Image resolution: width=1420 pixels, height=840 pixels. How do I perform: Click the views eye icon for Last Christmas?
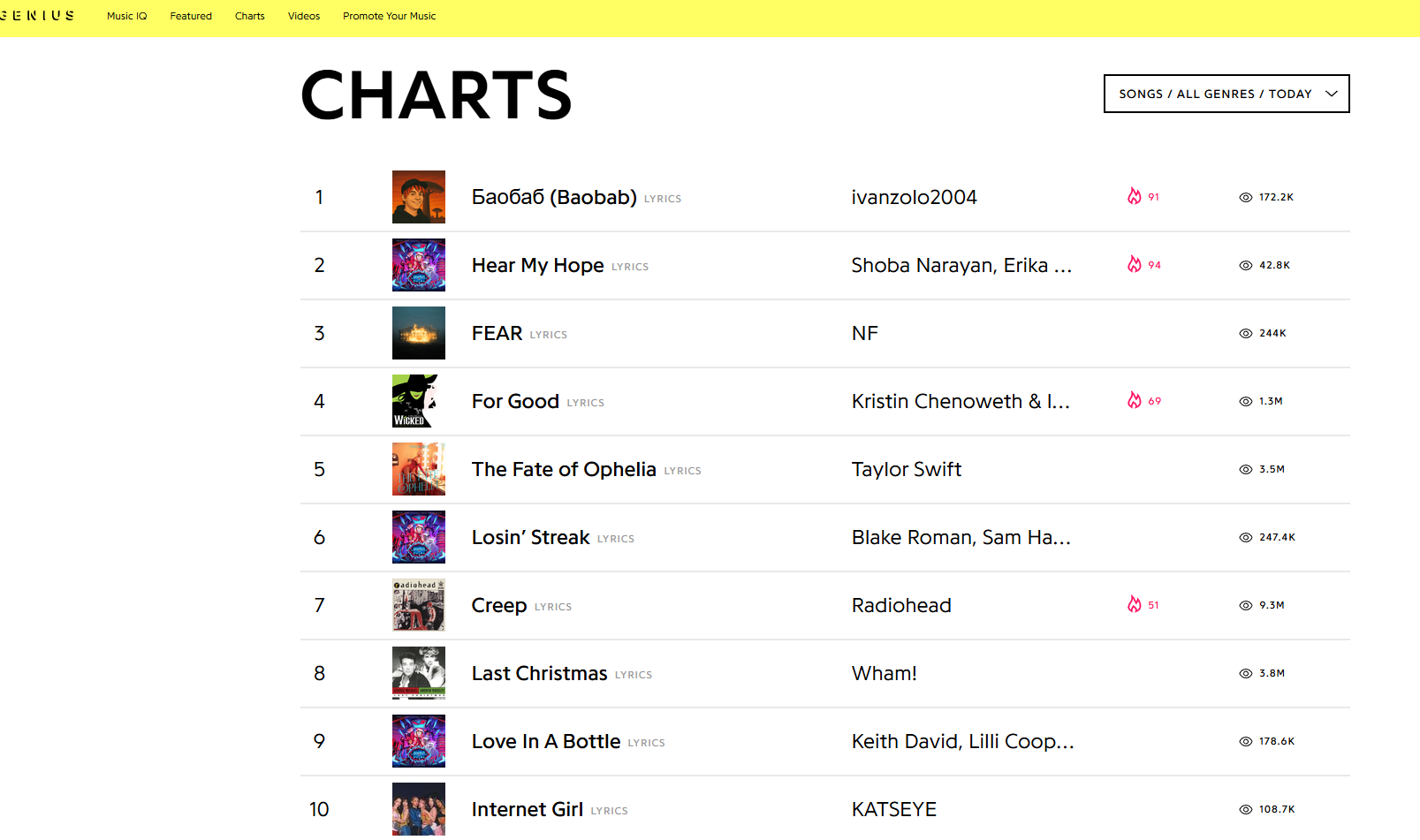coord(1246,674)
